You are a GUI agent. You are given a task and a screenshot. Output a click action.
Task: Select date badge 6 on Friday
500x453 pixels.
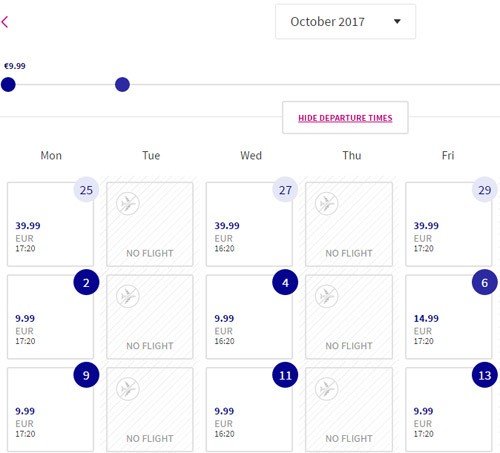[485, 282]
